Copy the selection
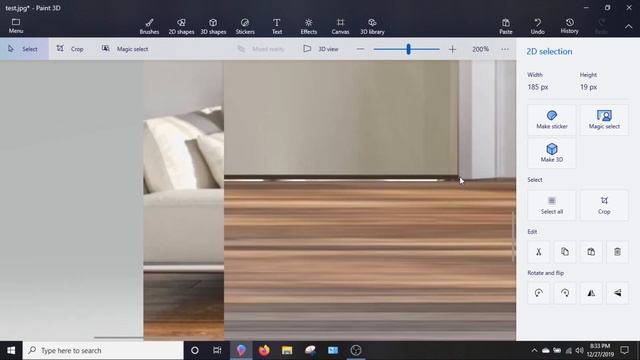 [565, 252]
